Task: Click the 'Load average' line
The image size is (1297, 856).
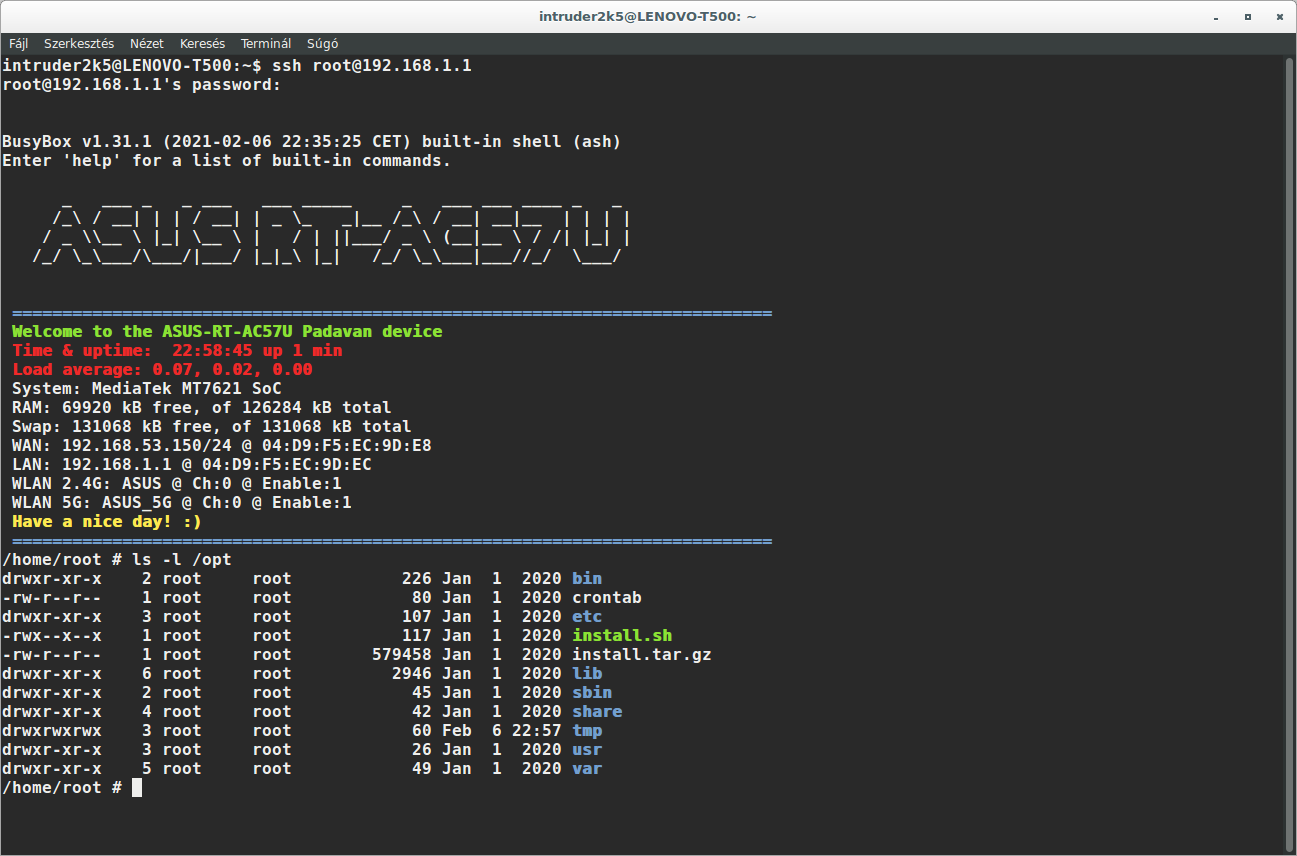Action: [162, 369]
